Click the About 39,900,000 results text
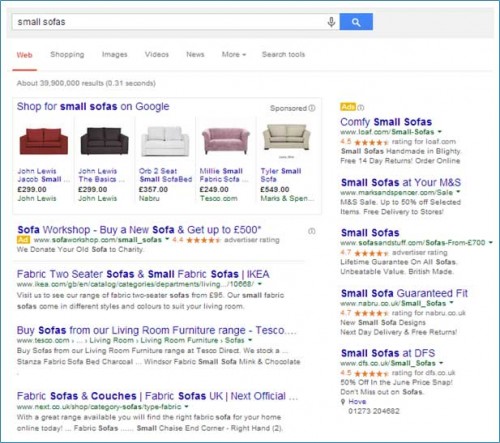Image resolution: width=500 pixels, height=443 pixels. tap(86, 83)
